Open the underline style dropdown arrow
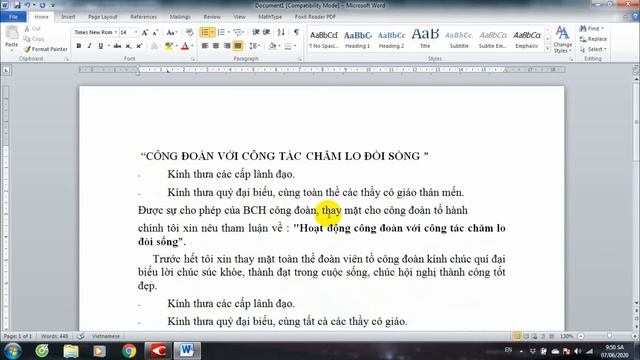The height and width of the screenshot is (360, 640). point(109,46)
